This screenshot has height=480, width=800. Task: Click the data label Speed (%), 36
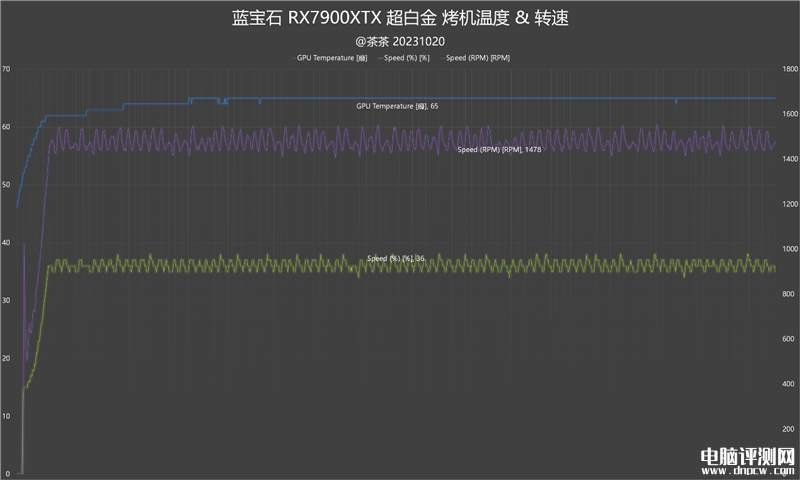395,259
